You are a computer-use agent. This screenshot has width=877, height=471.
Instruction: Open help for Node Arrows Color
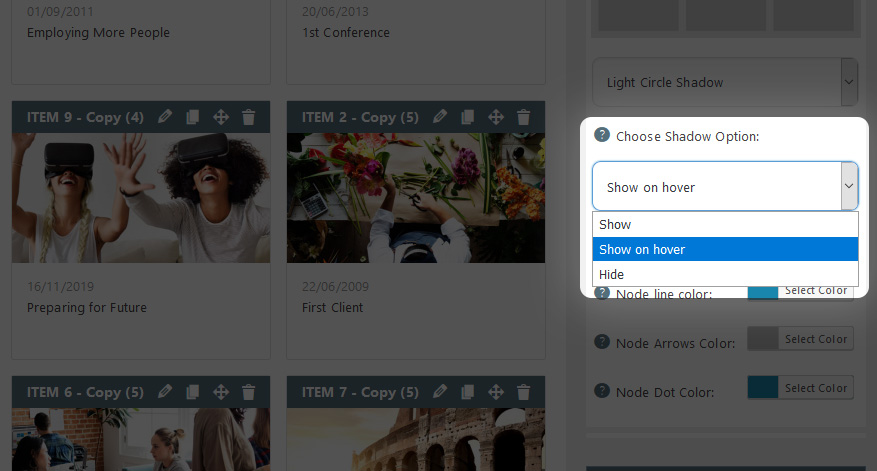coord(602,342)
